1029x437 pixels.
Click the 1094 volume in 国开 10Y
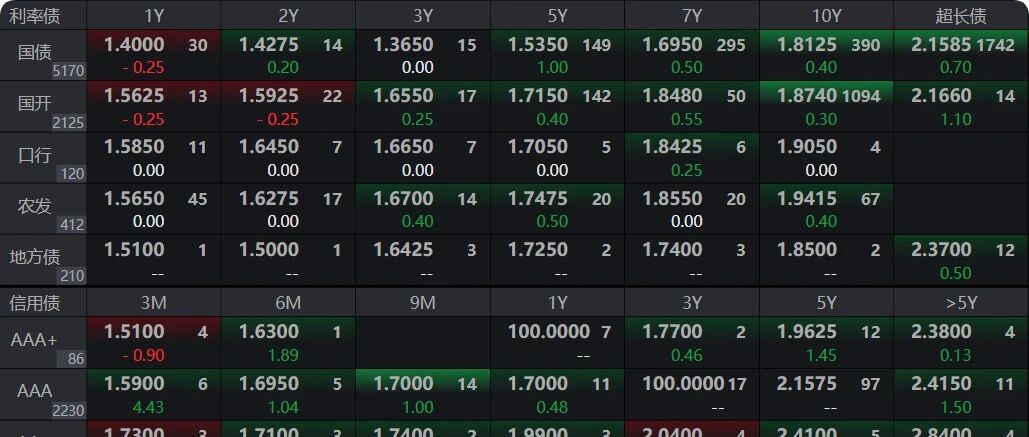point(861,96)
